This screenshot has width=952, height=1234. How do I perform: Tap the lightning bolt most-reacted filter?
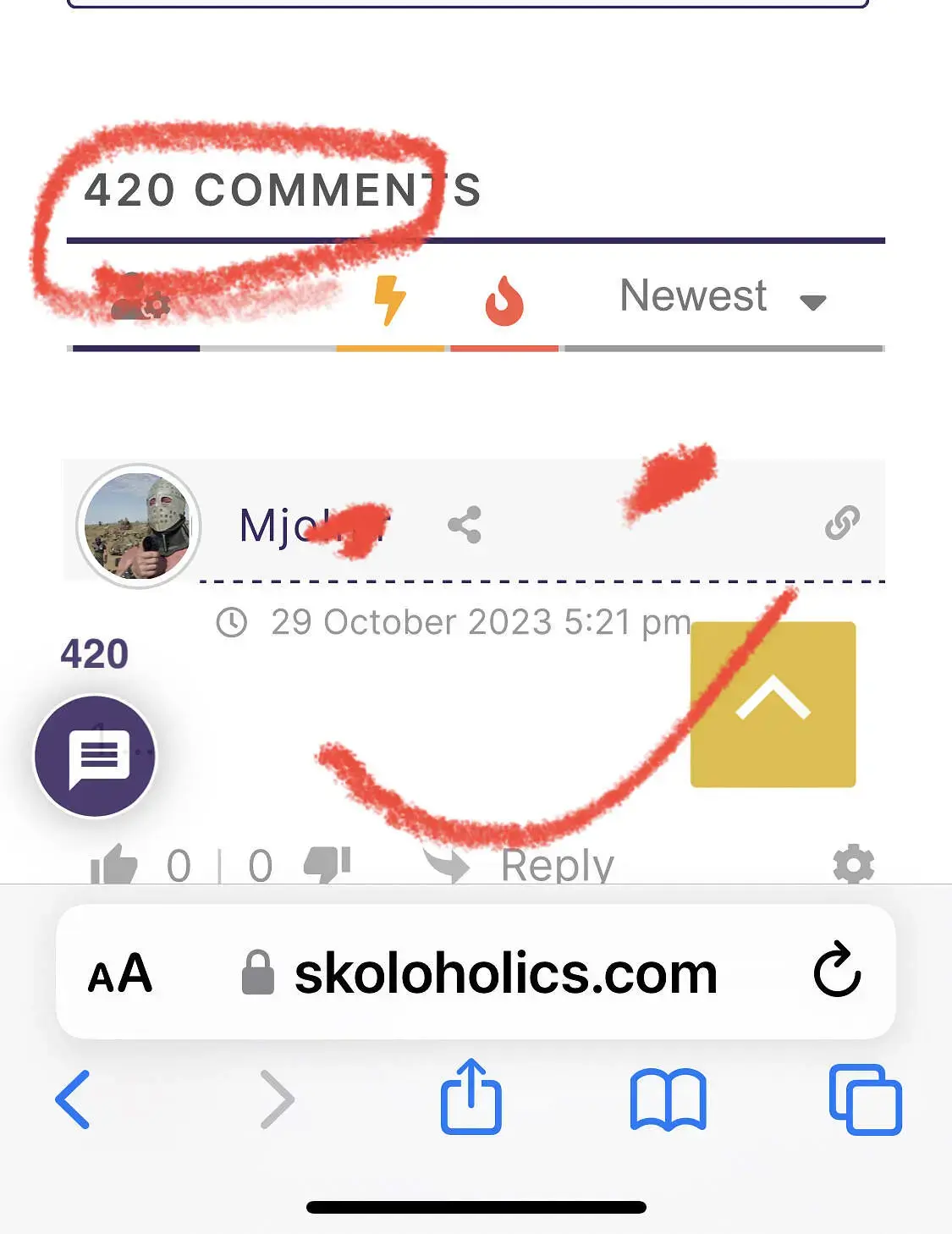389,300
